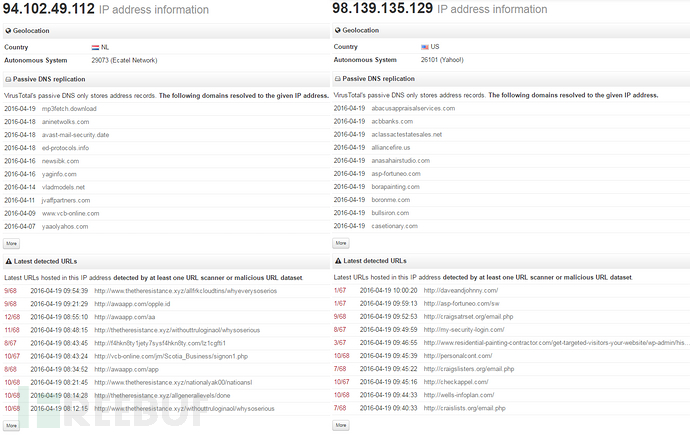Click the Netherlands flag icon next to NL

(x=95, y=47)
